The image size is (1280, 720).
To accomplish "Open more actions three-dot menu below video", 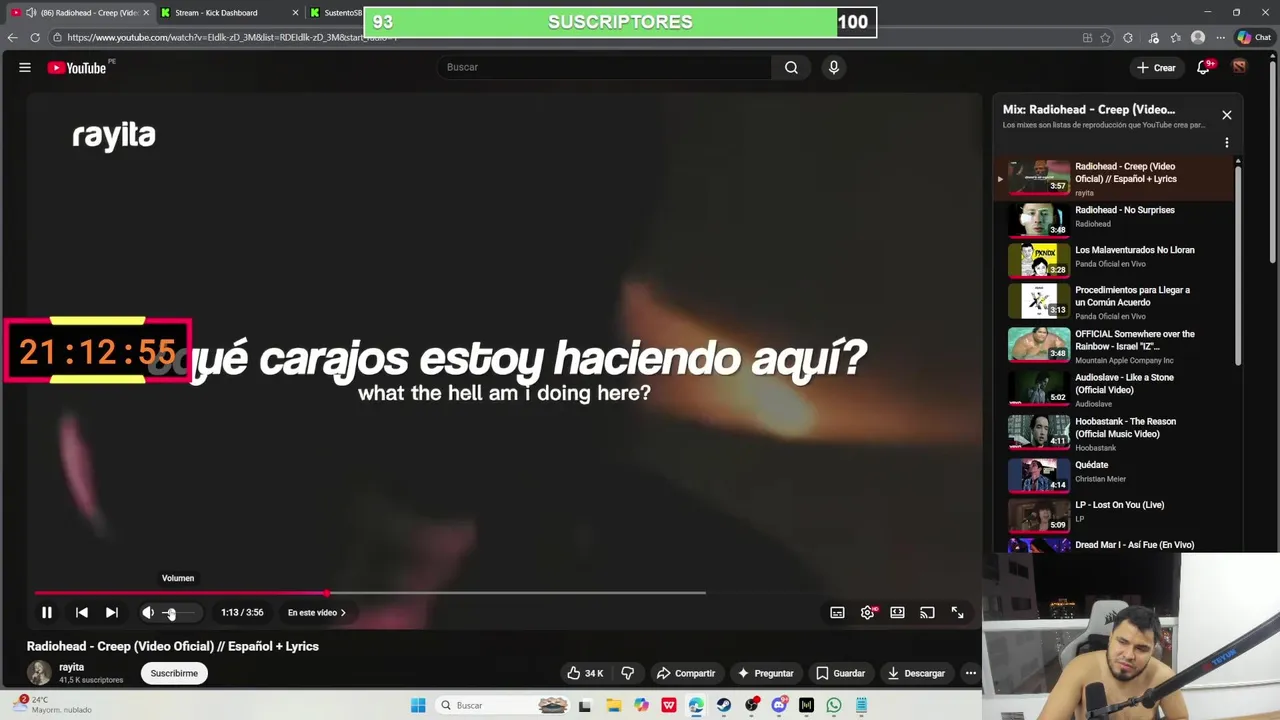I will (970, 673).
